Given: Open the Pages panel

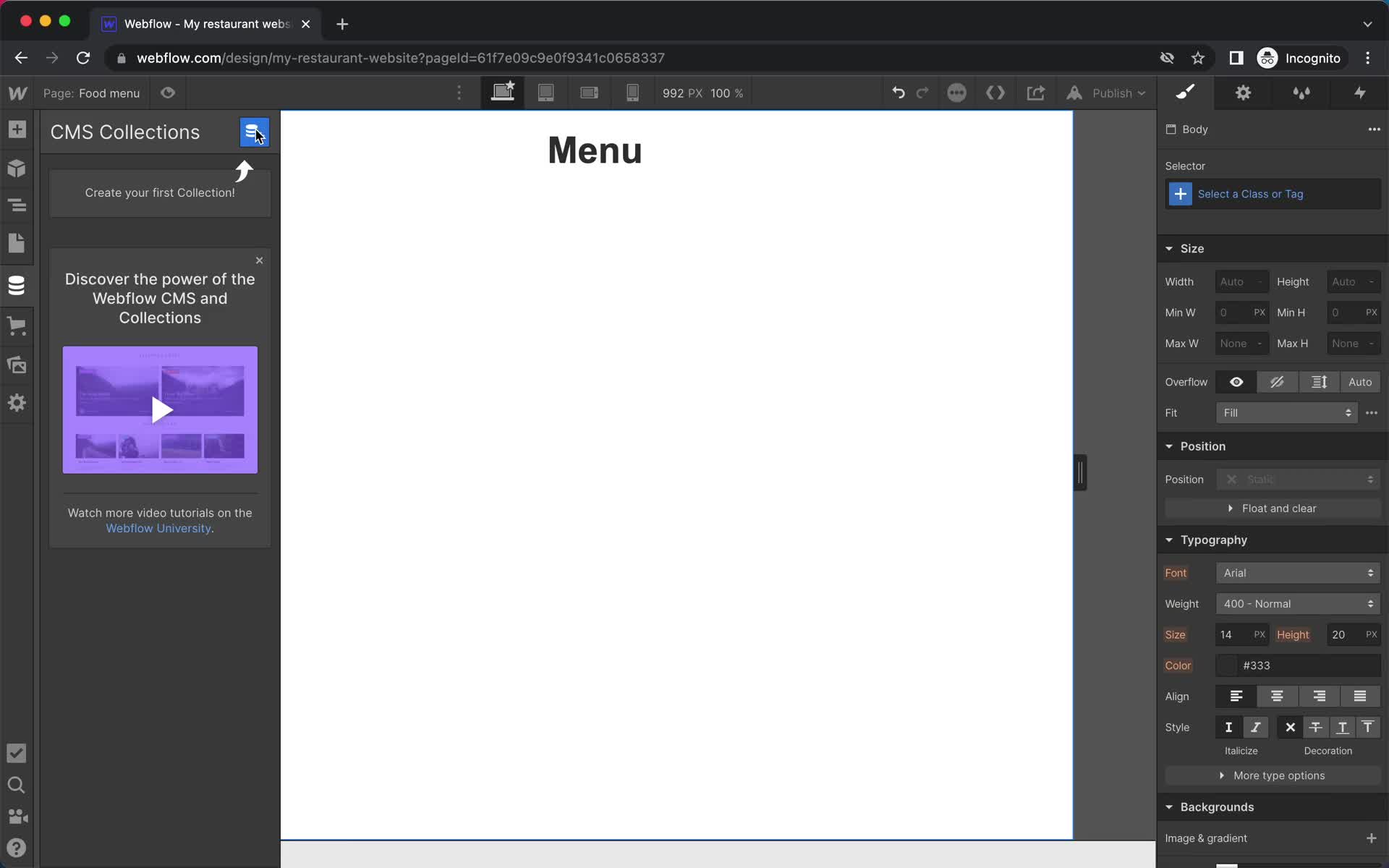Looking at the screenshot, I should (17, 243).
